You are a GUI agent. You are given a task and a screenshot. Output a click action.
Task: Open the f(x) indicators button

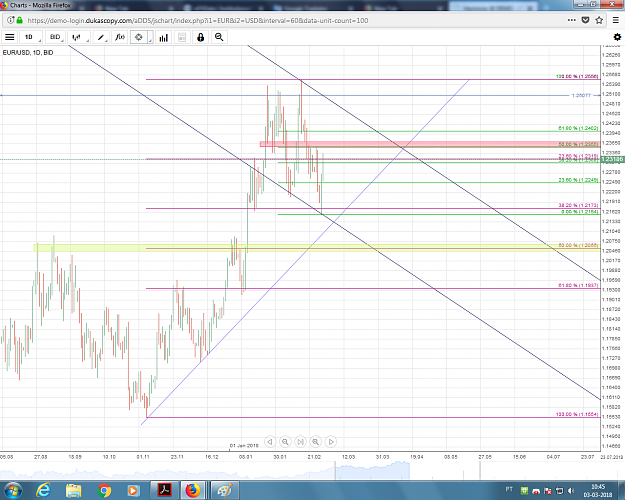120,37
